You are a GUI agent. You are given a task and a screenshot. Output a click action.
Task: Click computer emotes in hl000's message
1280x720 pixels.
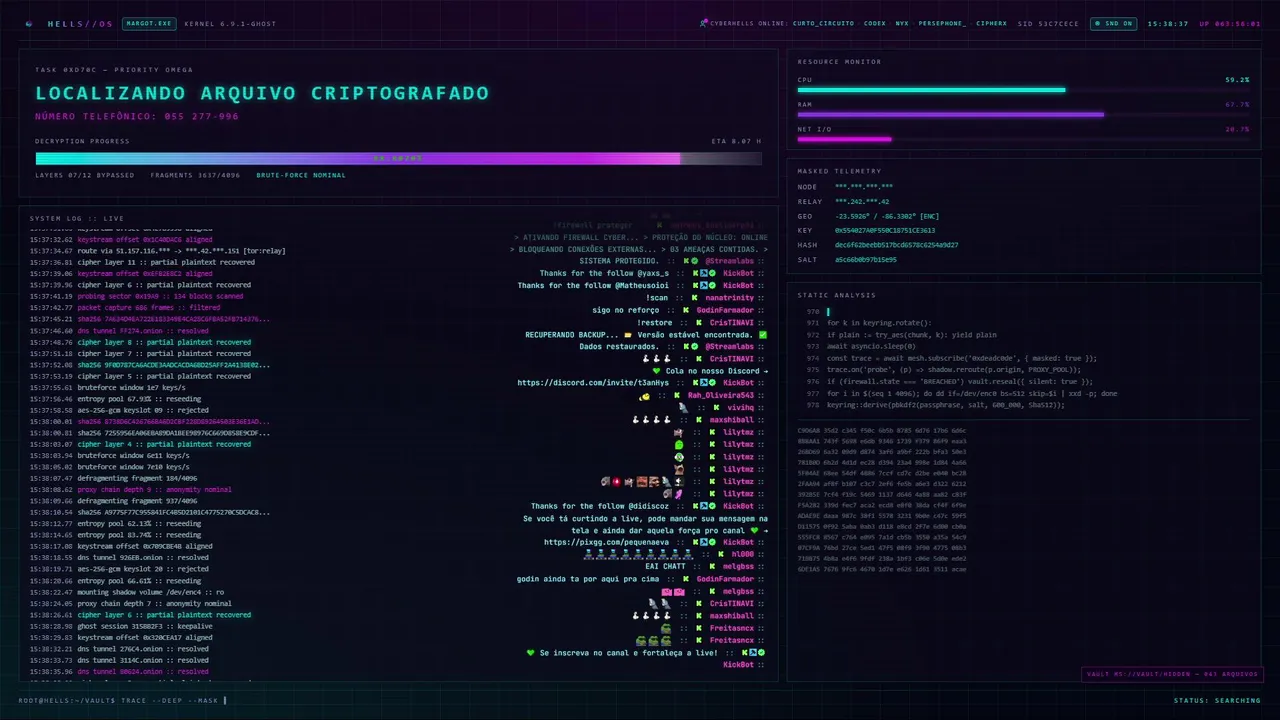[638, 554]
